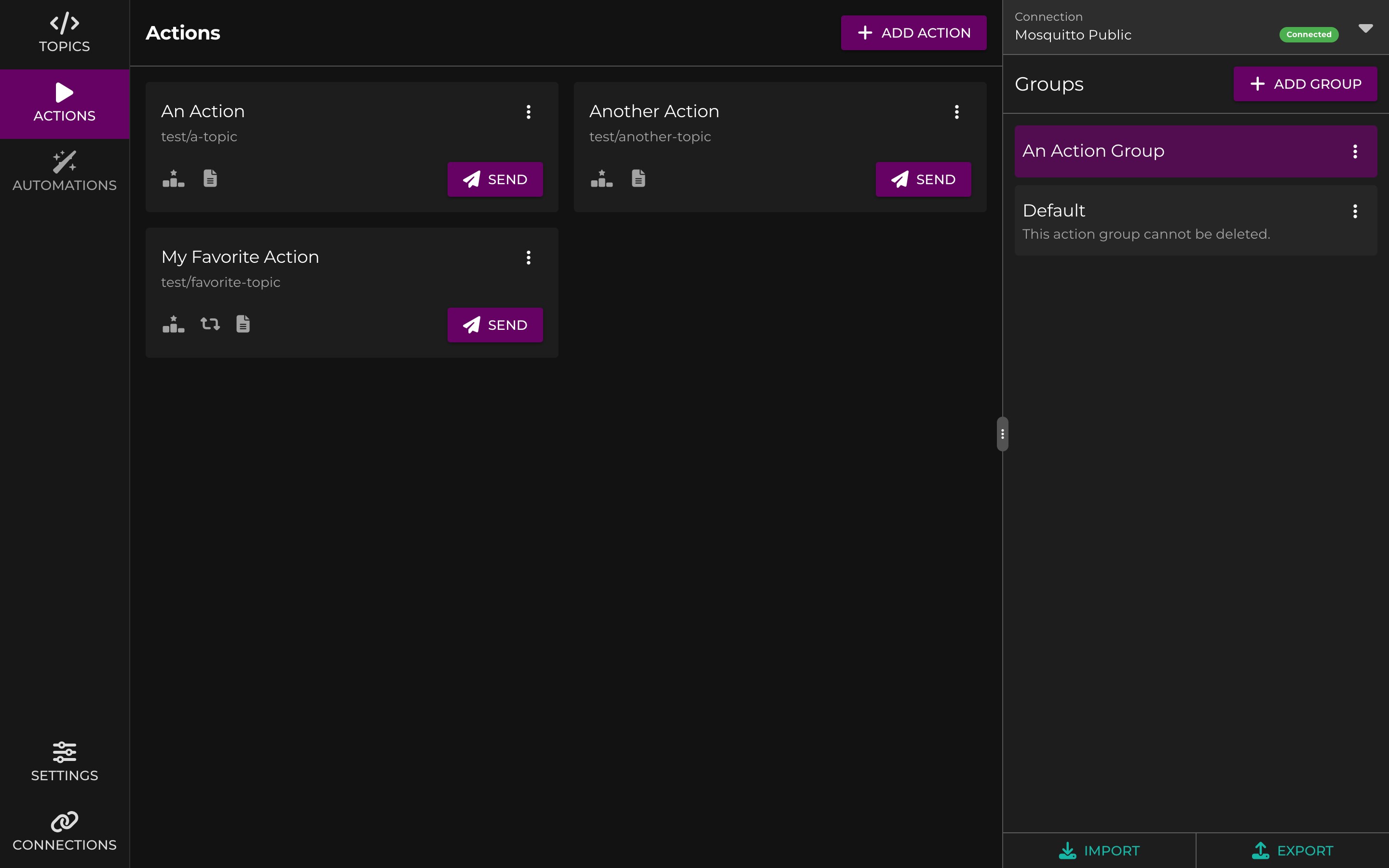This screenshot has width=1389, height=868.
Task: Click the Add Action button
Action: (913, 33)
